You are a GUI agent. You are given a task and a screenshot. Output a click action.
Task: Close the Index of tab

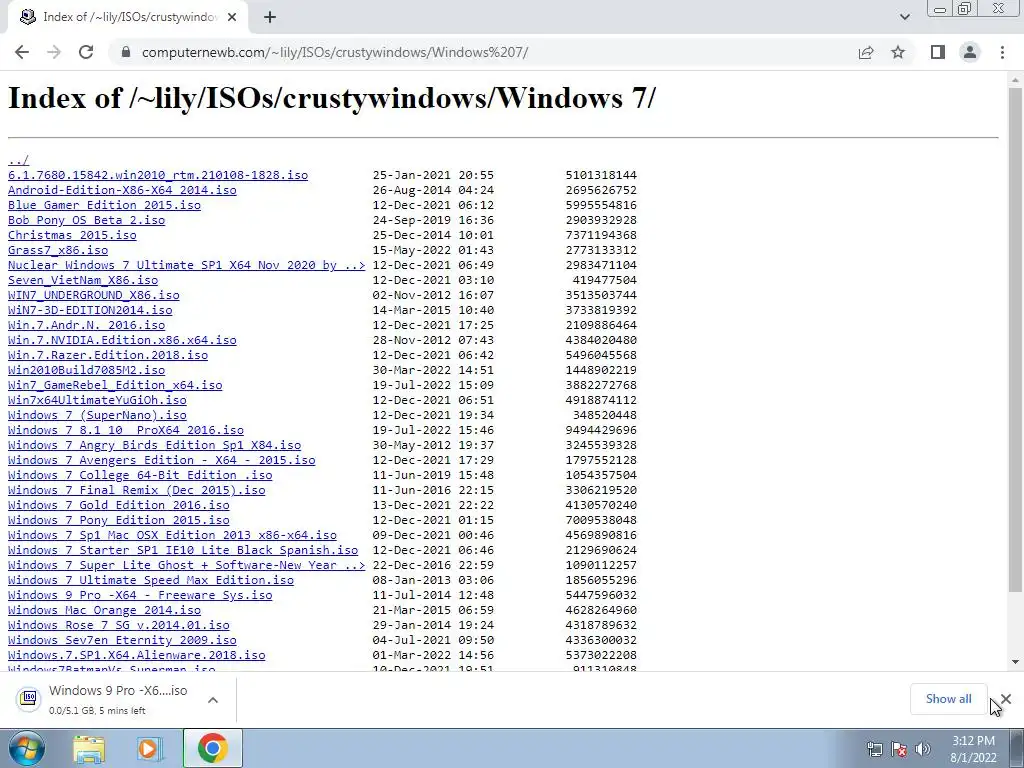232,17
